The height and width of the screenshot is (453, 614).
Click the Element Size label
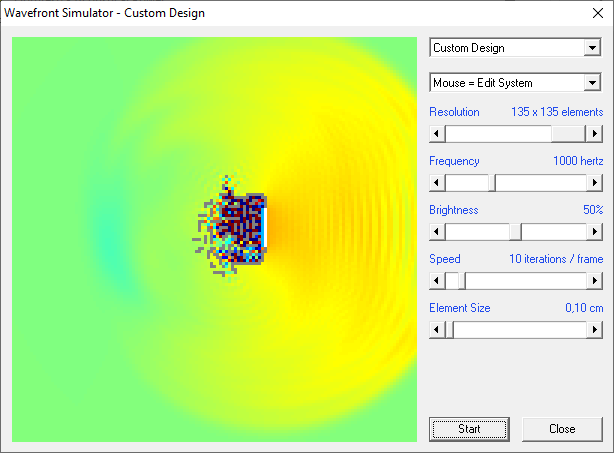tap(460, 308)
